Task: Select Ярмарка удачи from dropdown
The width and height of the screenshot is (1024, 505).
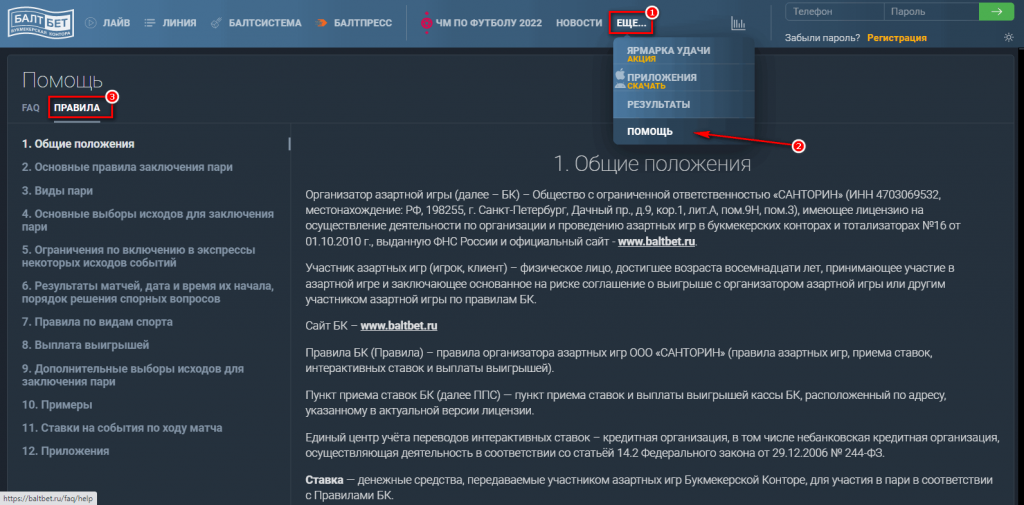Action: [667, 53]
